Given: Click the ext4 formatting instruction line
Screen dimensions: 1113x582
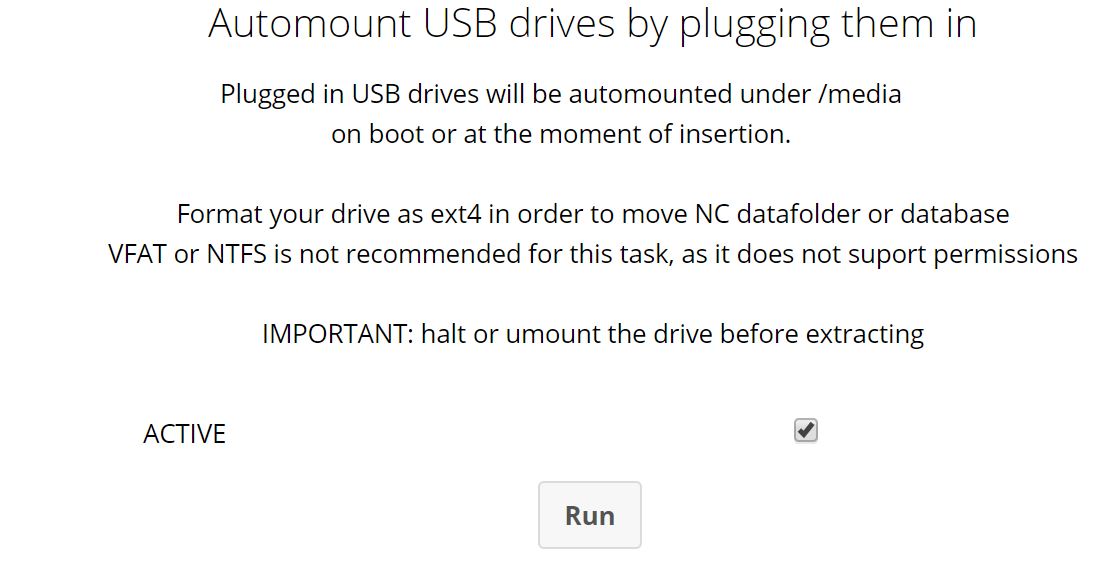Looking at the screenshot, I should [593, 213].
